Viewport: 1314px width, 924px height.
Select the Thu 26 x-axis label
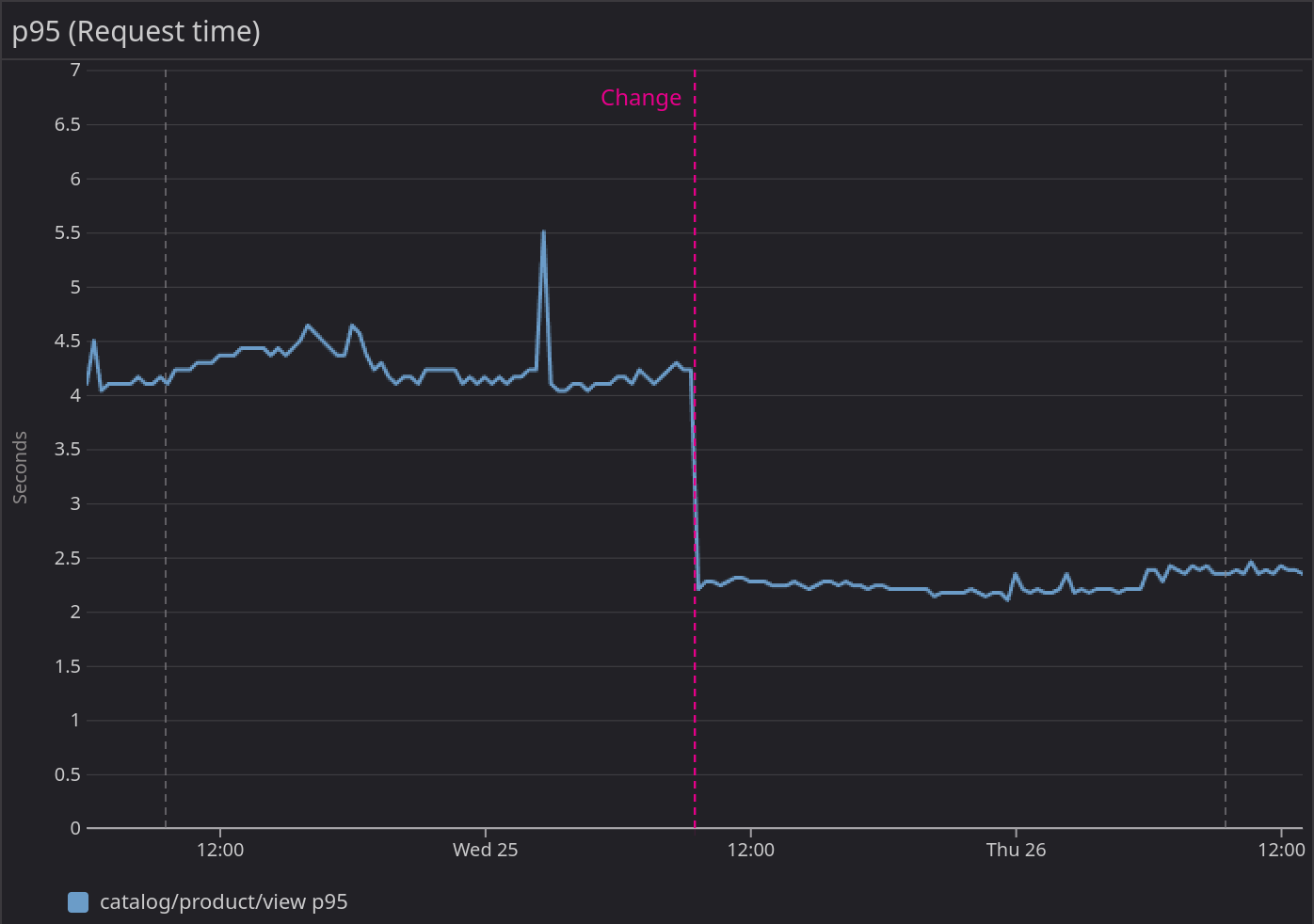coord(1016,850)
